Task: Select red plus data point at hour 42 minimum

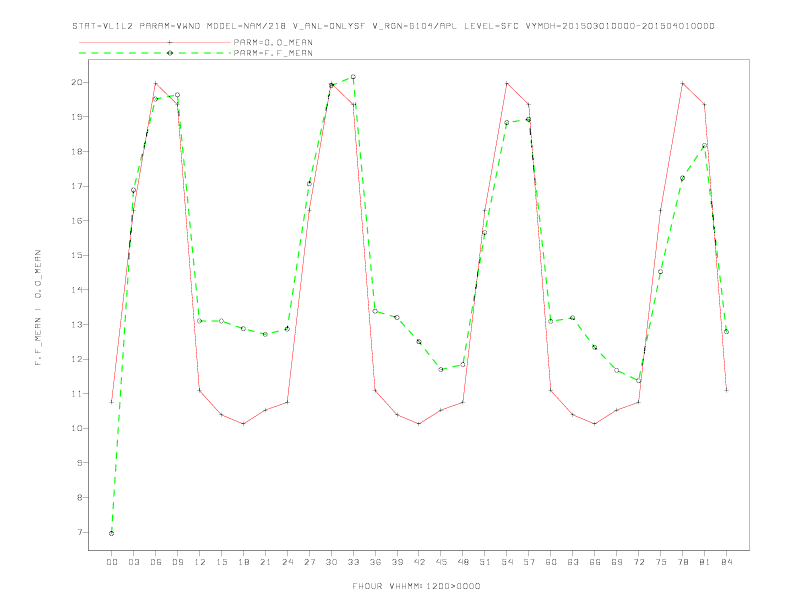Action: coord(419,424)
